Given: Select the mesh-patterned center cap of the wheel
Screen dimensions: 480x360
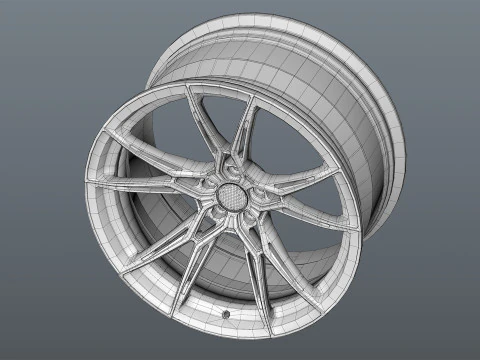Looking at the screenshot, I should click(232, 197).
